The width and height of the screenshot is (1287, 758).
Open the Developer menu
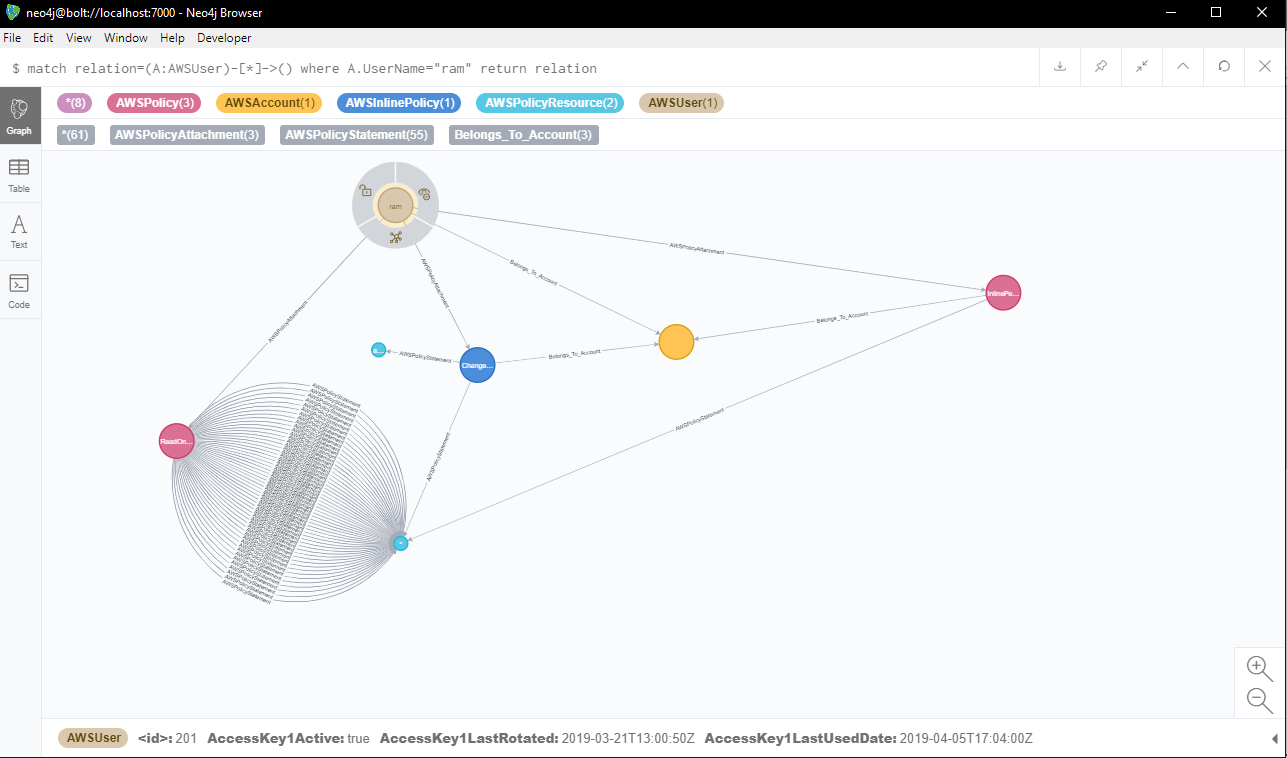224,38
